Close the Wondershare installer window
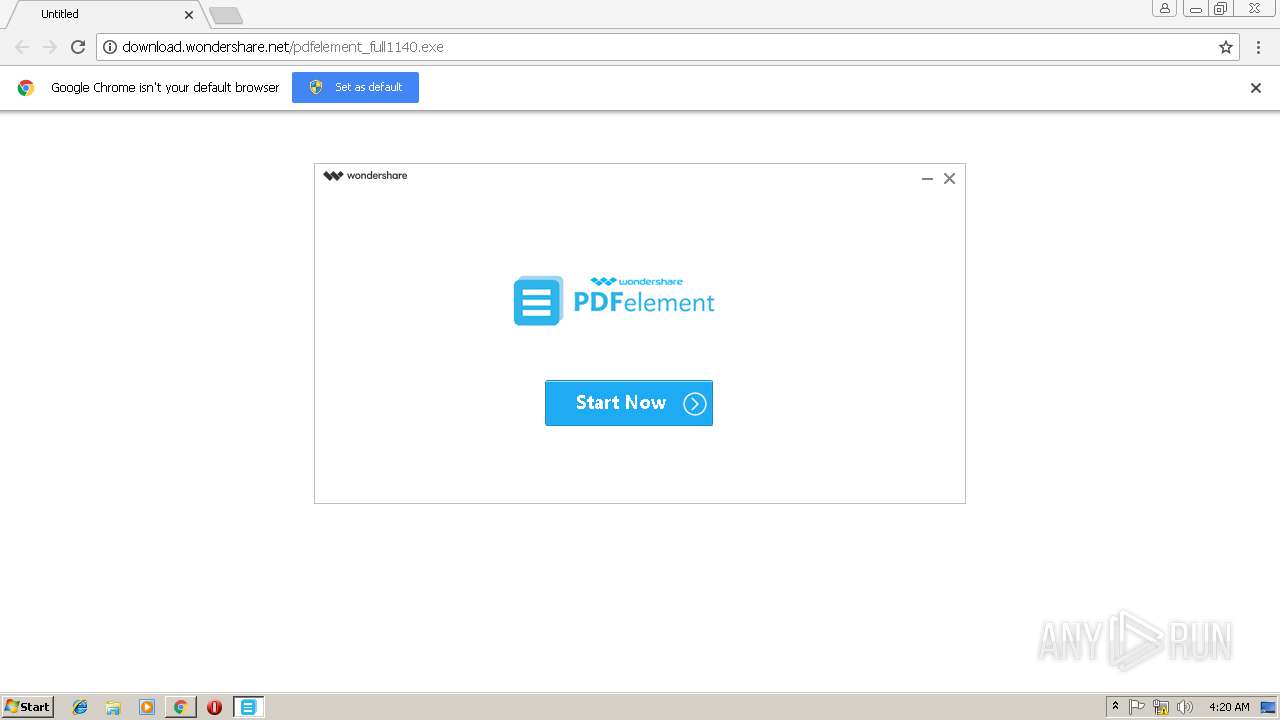Viewport: 1280px width, 720px height. point(949,179)
